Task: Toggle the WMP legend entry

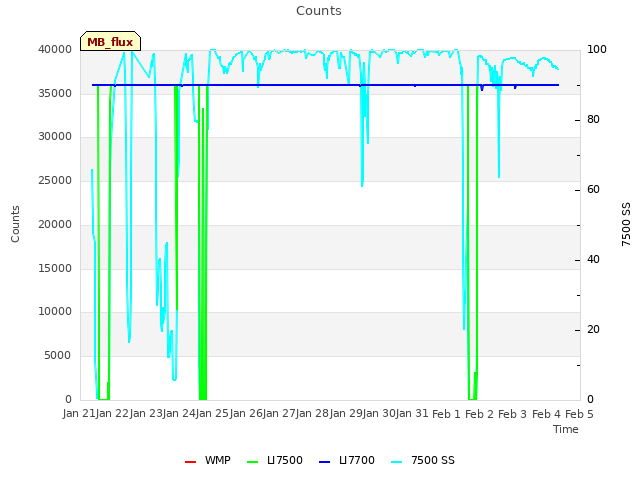Action: [x=208, y=460]
